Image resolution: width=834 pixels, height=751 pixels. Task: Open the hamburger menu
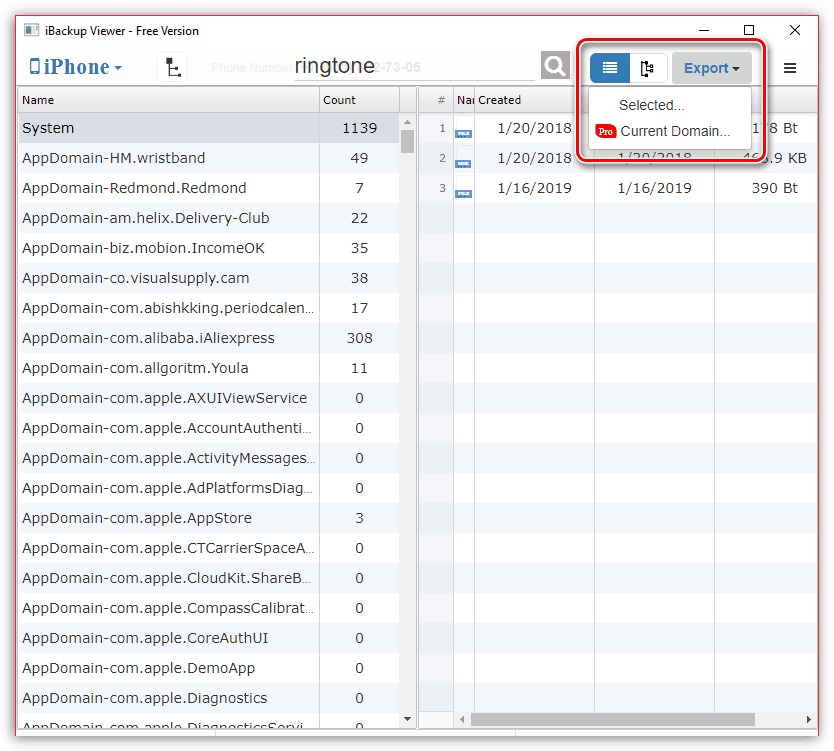point(790,68)
